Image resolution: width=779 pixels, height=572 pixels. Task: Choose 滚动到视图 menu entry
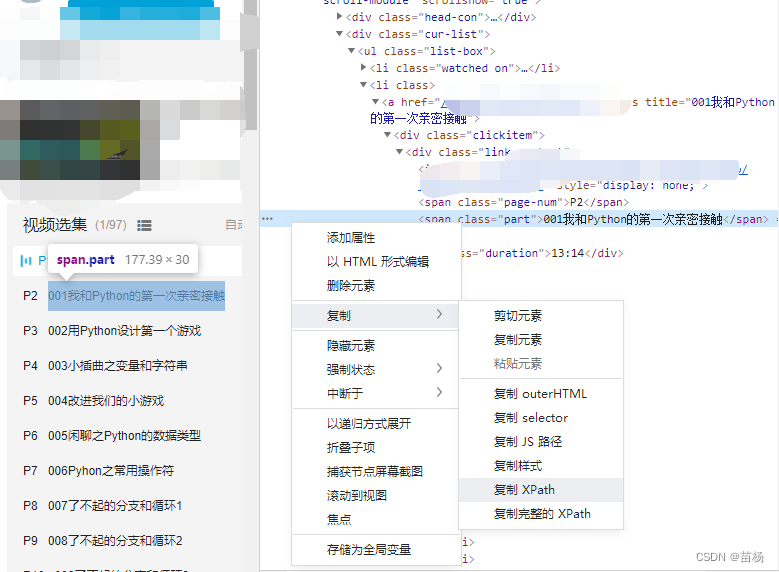coord(376,495)
